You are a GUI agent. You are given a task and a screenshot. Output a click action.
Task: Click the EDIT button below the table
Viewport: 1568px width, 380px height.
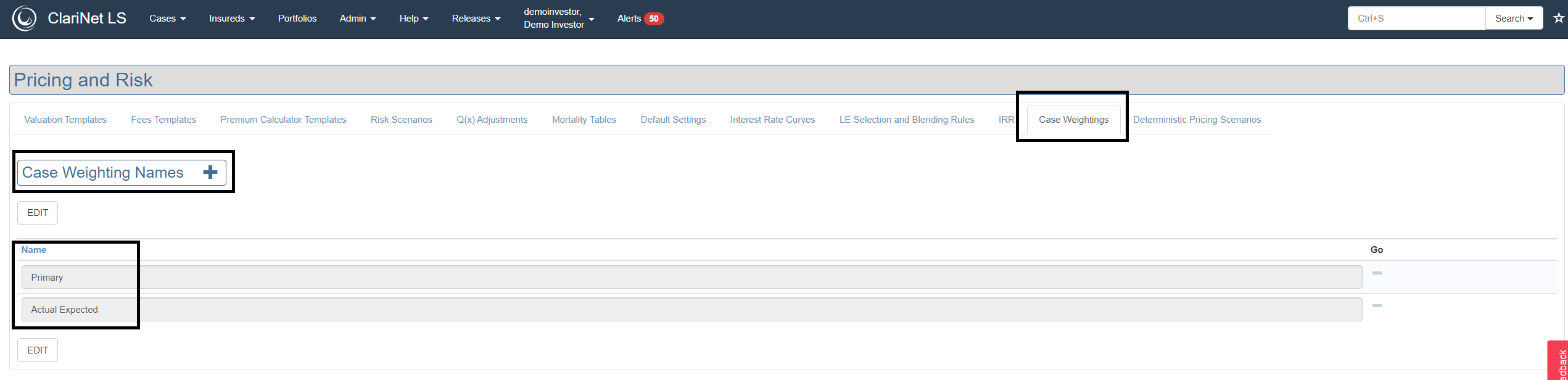point(38,350)
